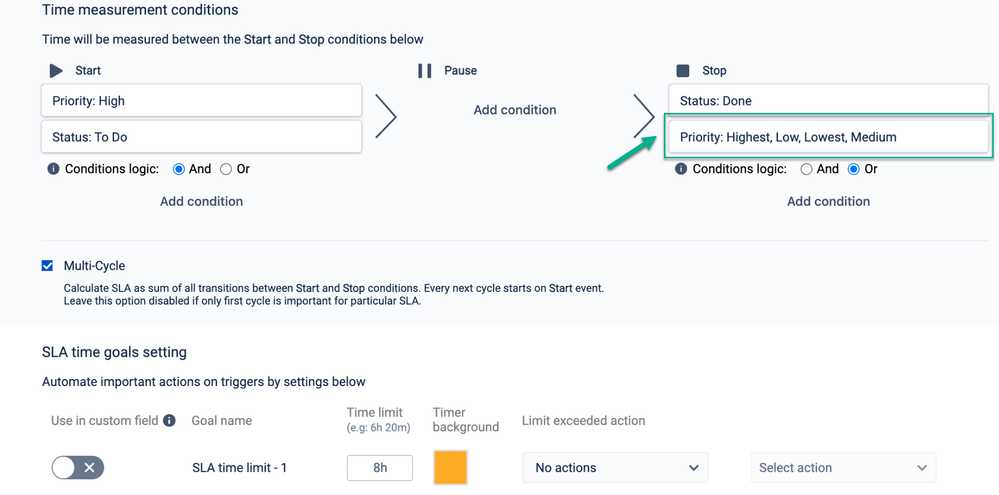Add condition under Start section

pos(201,201)
